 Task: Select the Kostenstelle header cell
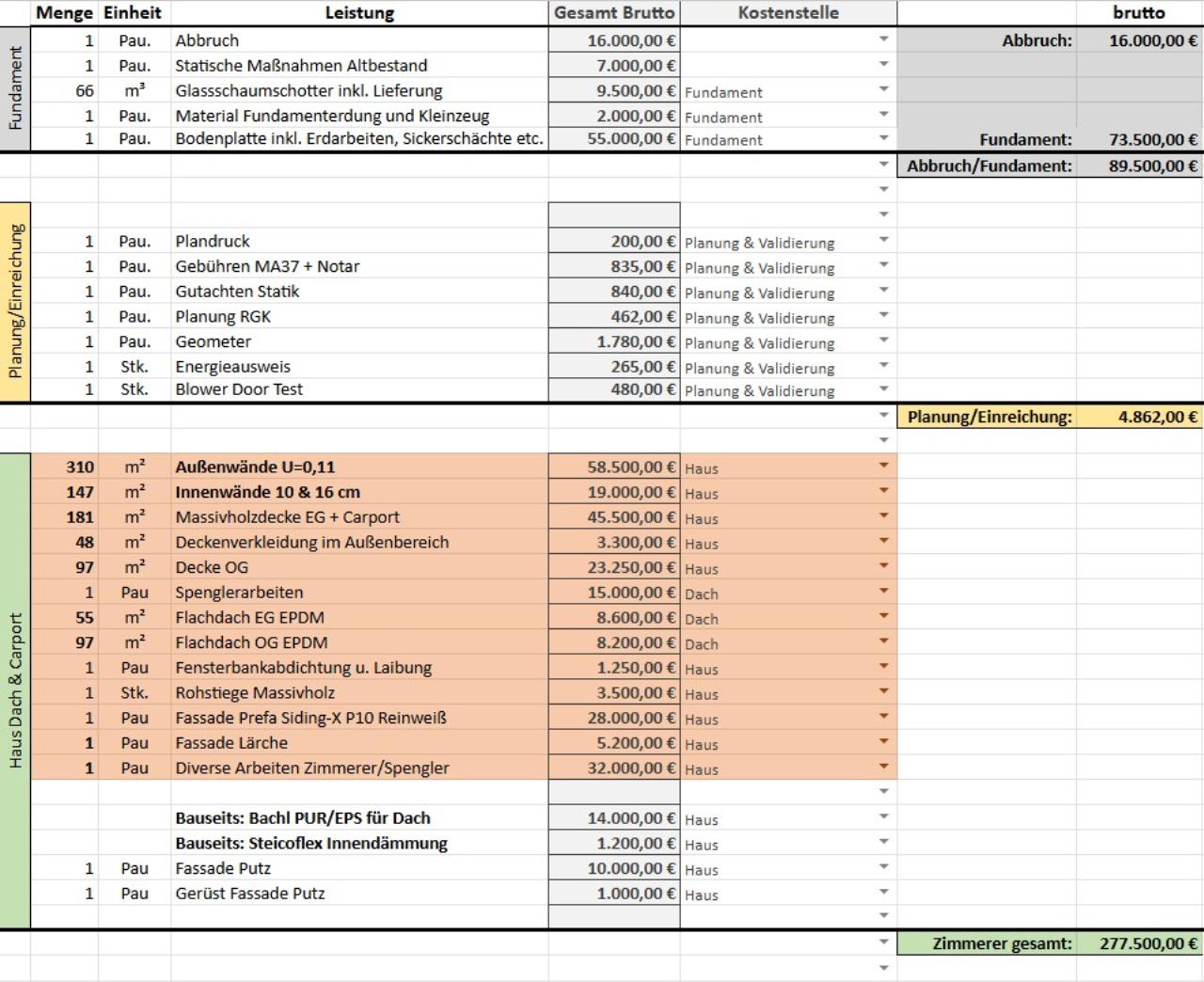click(x=787, y=13)
